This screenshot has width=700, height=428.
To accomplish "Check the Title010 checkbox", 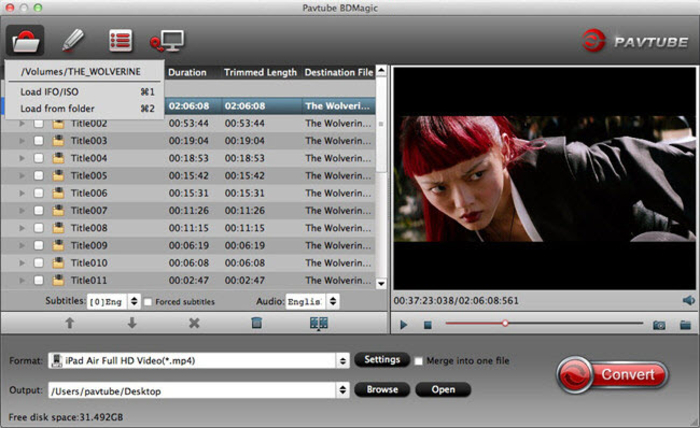I will [39, 262].
